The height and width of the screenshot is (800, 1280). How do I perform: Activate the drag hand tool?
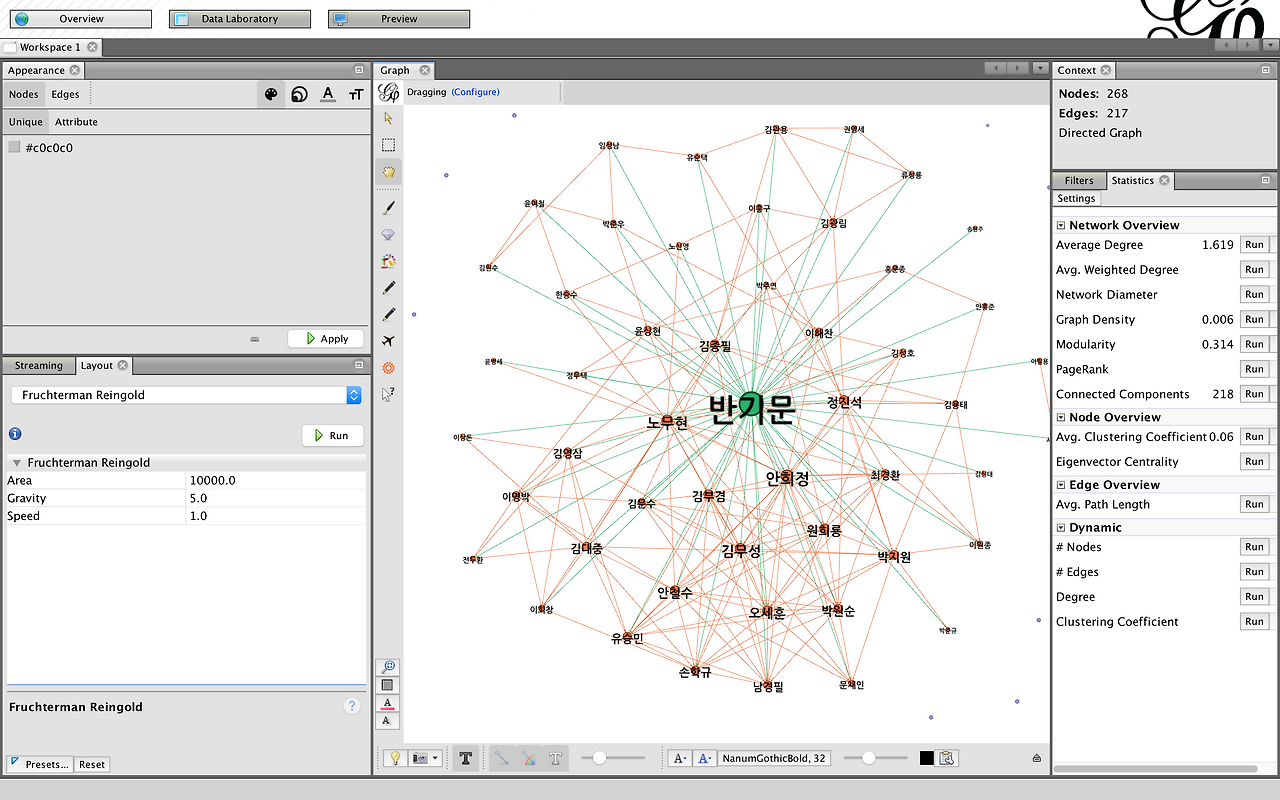389,172
